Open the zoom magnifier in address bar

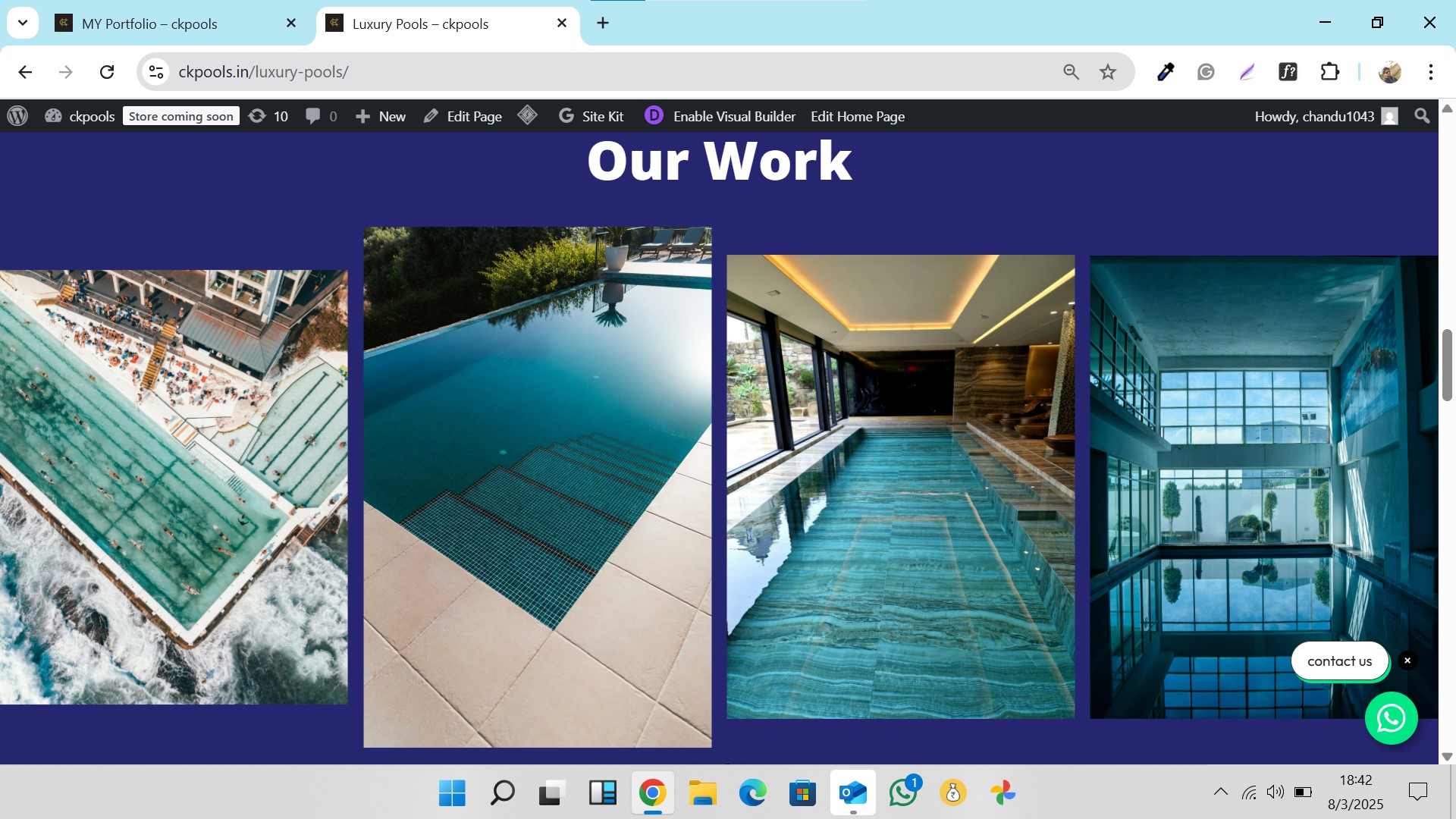(x=1071, y=72)
